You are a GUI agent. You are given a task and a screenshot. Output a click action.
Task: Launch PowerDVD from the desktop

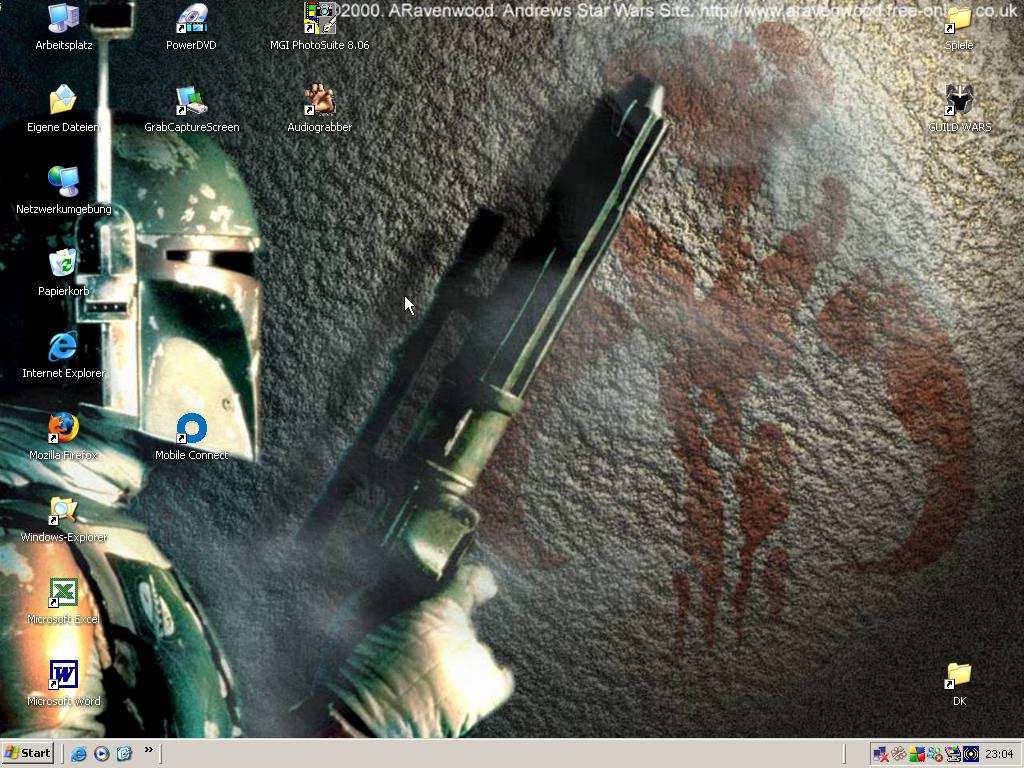click(x=191, y=19)
